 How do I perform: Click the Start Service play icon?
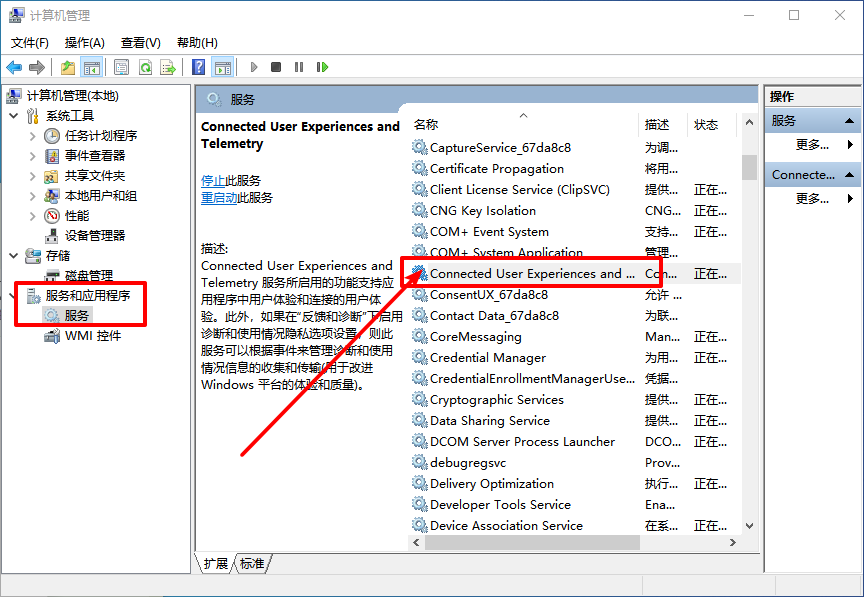[x=254, y=67]
